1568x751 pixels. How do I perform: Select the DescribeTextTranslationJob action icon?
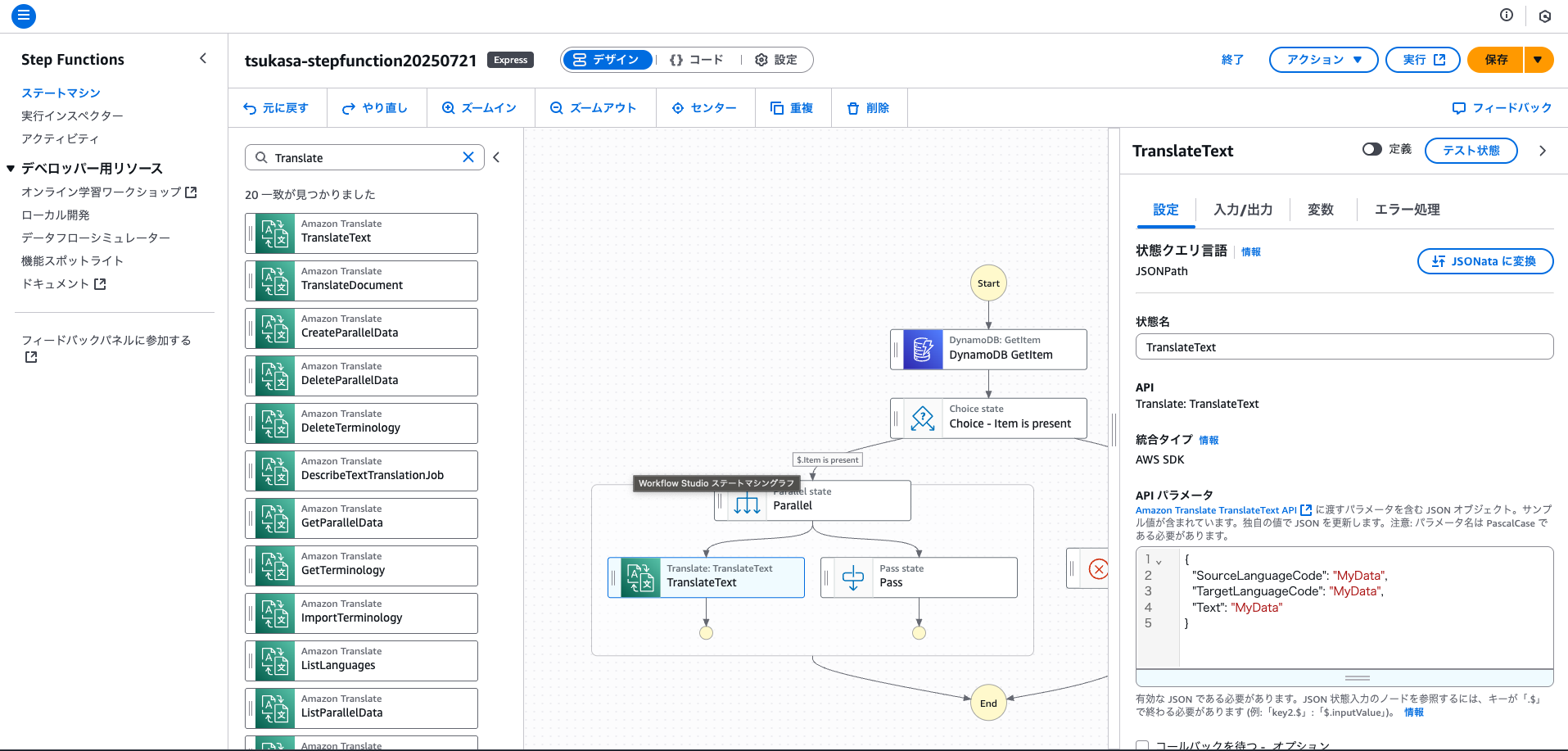coord(275,471)
